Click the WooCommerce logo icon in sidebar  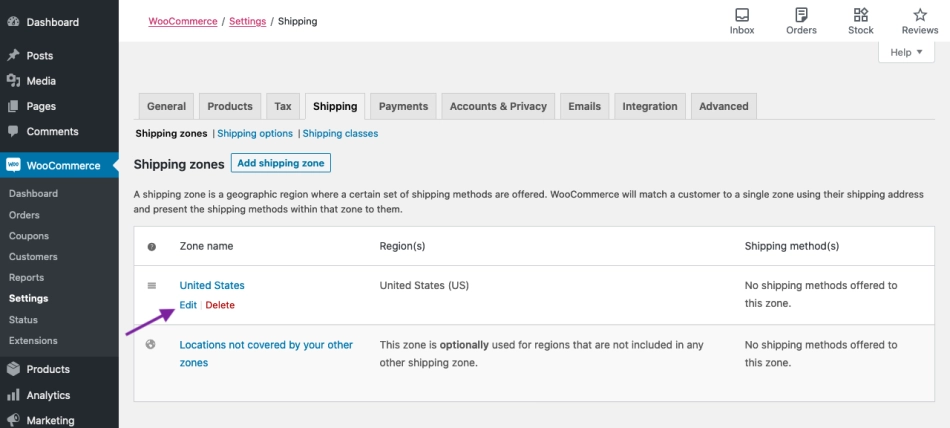13,165
